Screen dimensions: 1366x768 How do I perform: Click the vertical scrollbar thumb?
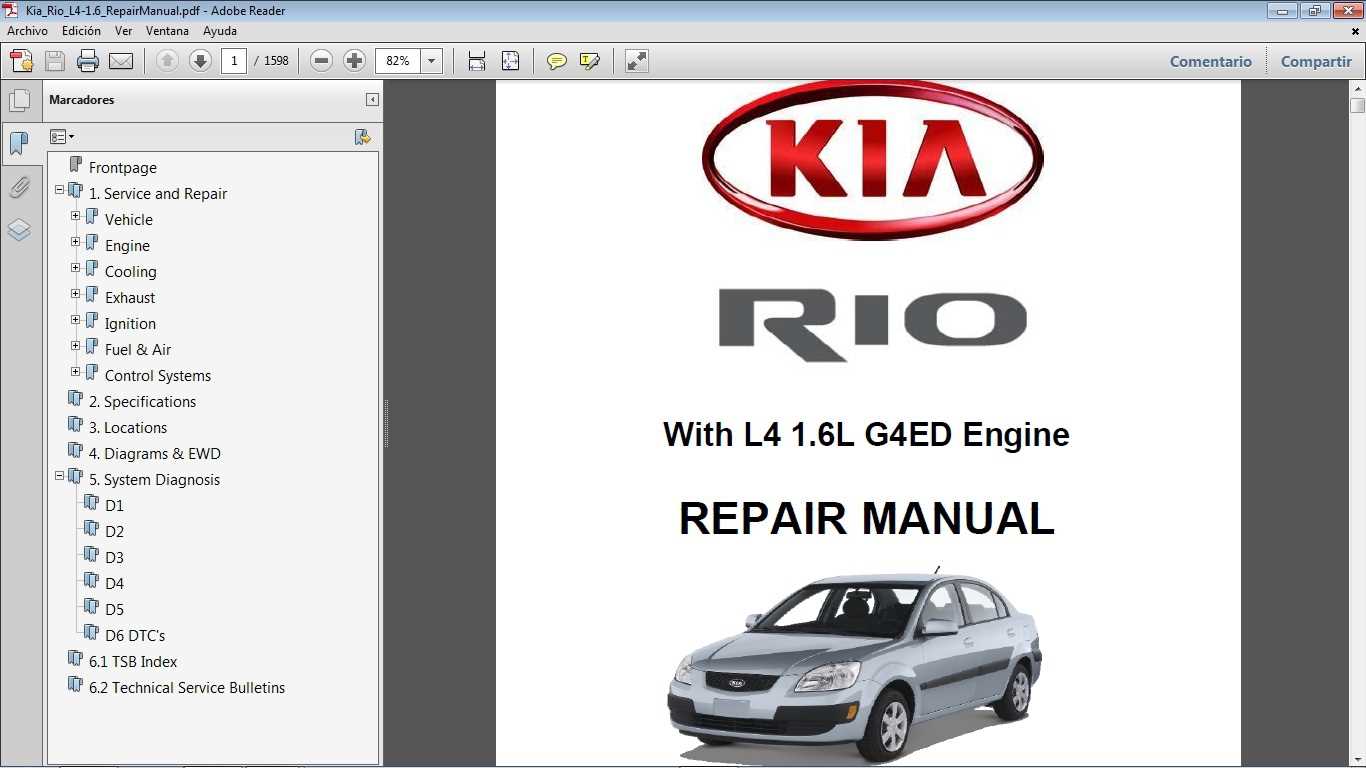pos(1357,105)
